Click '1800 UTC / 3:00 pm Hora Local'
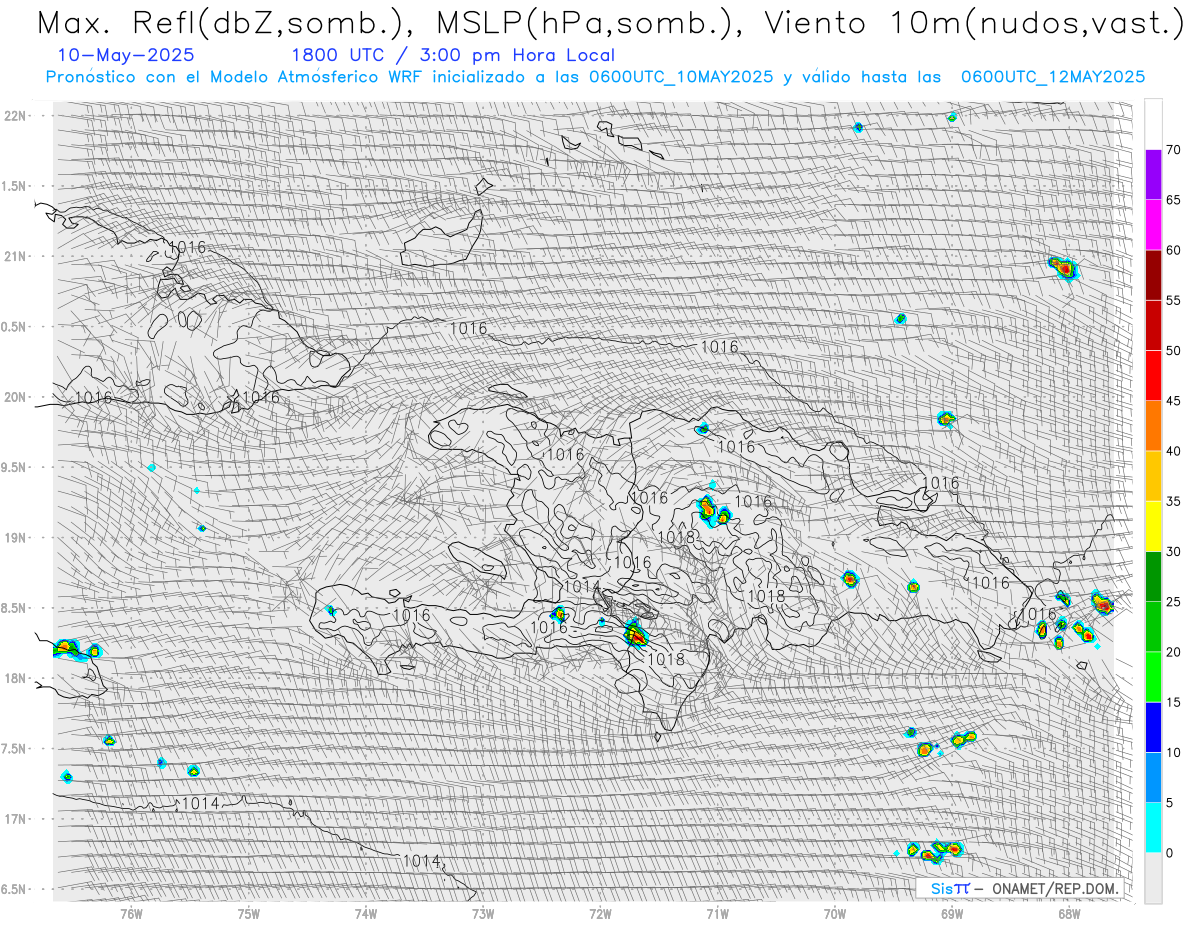Screen dimensions: 1200x927 point(453,56)
